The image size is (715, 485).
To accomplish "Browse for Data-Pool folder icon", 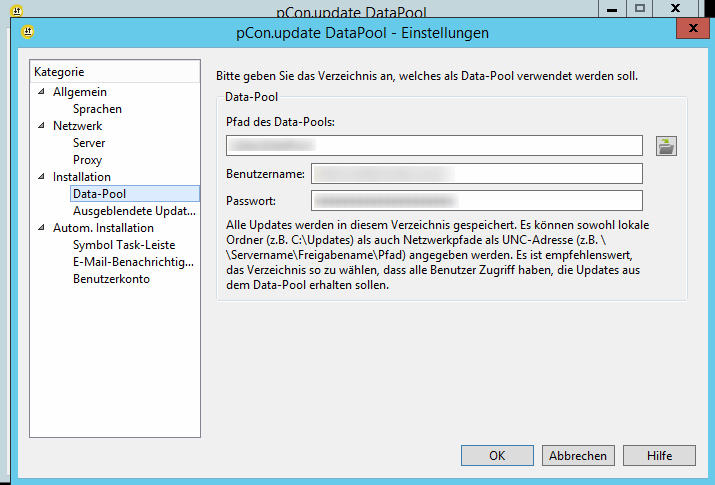I will pyautogui.click(x=666, y=146).
